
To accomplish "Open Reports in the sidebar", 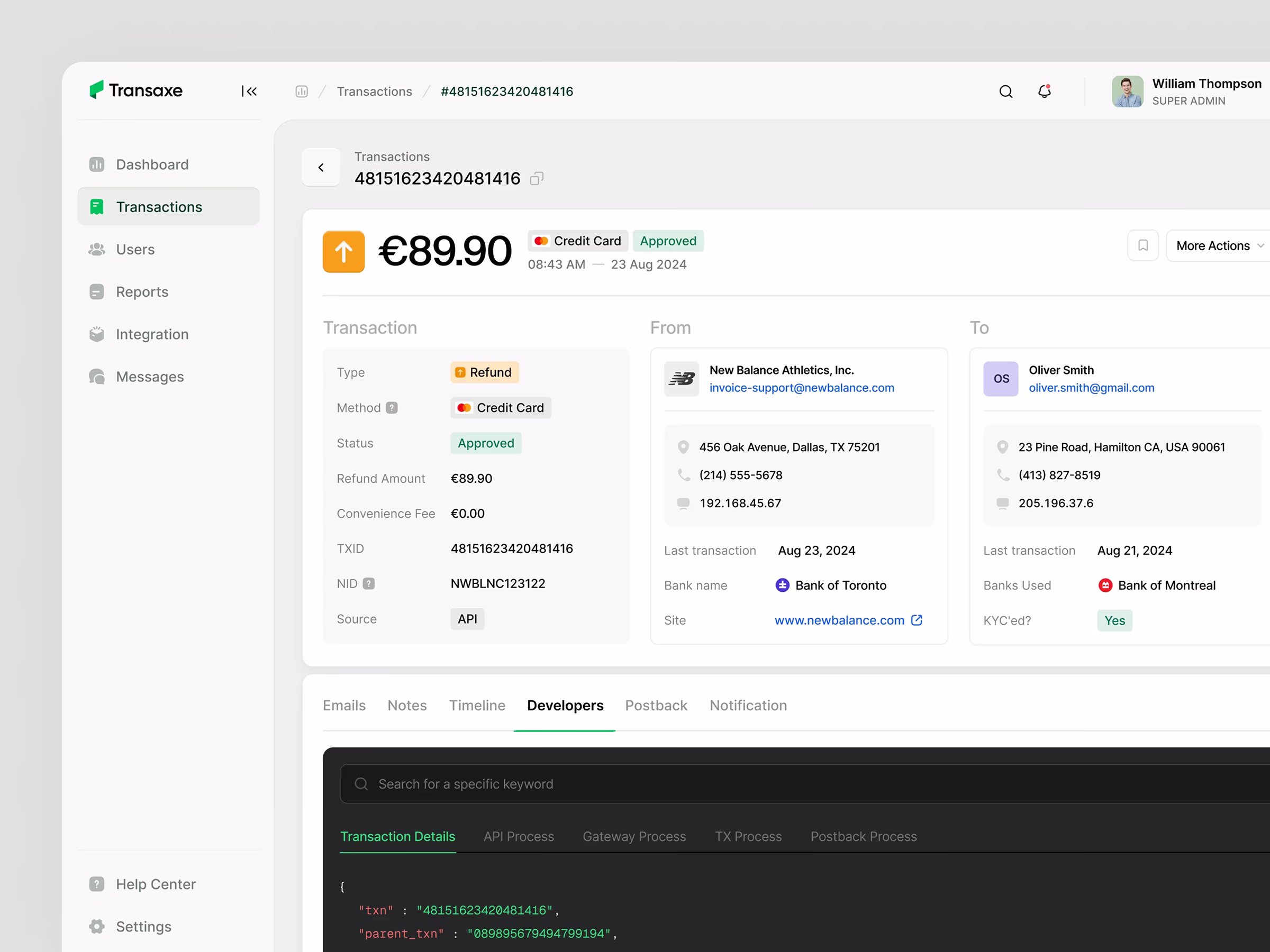I will pos(168,291).
